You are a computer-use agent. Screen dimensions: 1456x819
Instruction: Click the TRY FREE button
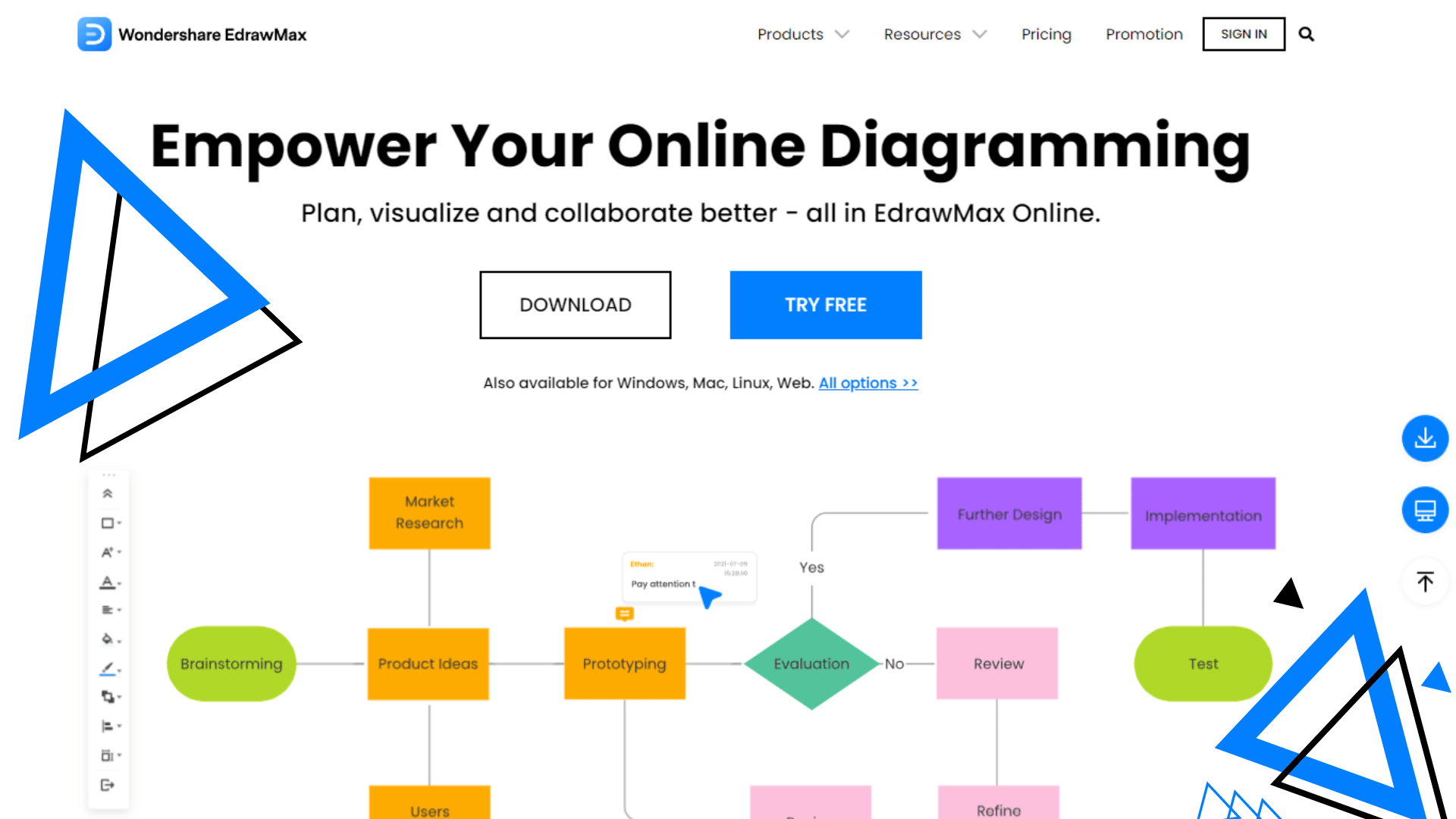(x=826, y=305)
